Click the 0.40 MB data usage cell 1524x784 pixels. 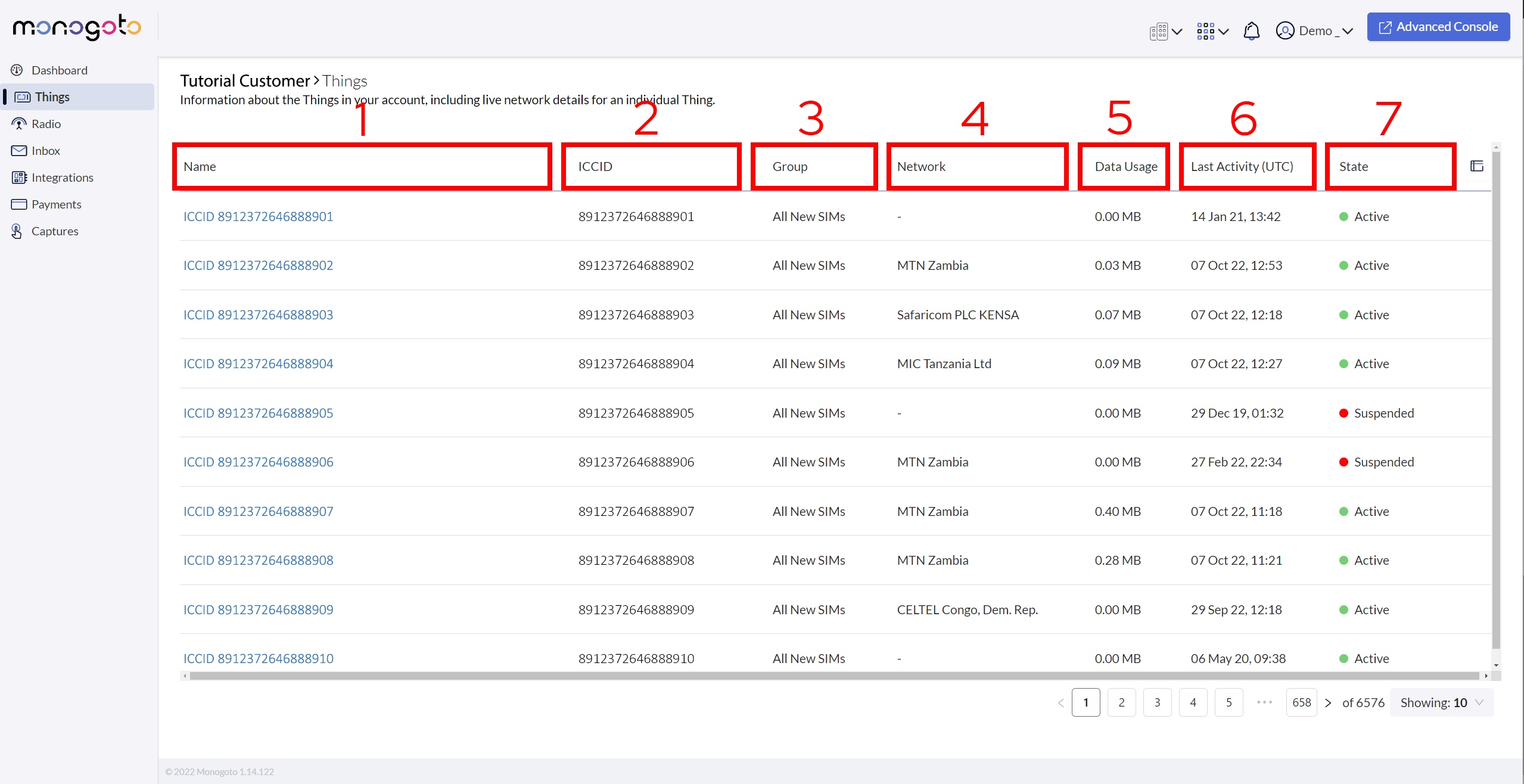tap(1117, 512)
